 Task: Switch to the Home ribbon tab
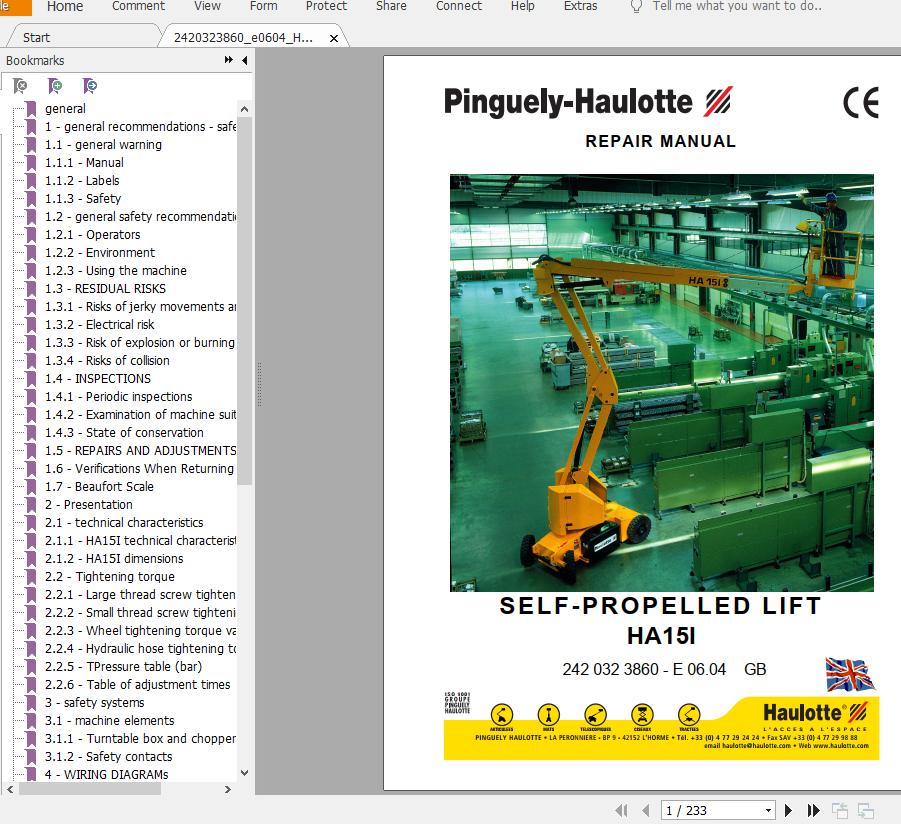click(x=65, y=7)
